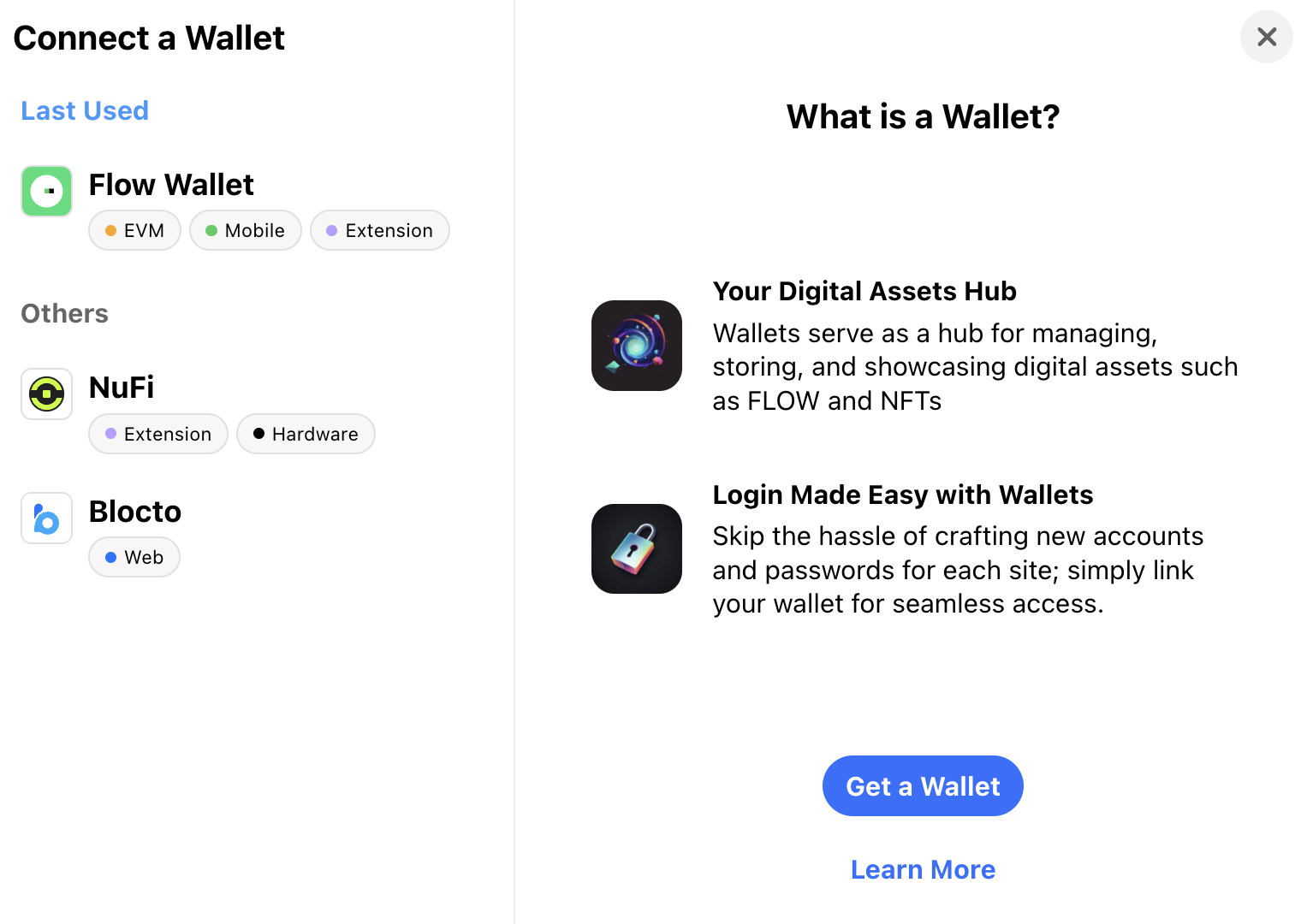Viewport: 1301px width, 924px height.
Task: Expand the Last Used section
Action: click(x=84, y=110)
